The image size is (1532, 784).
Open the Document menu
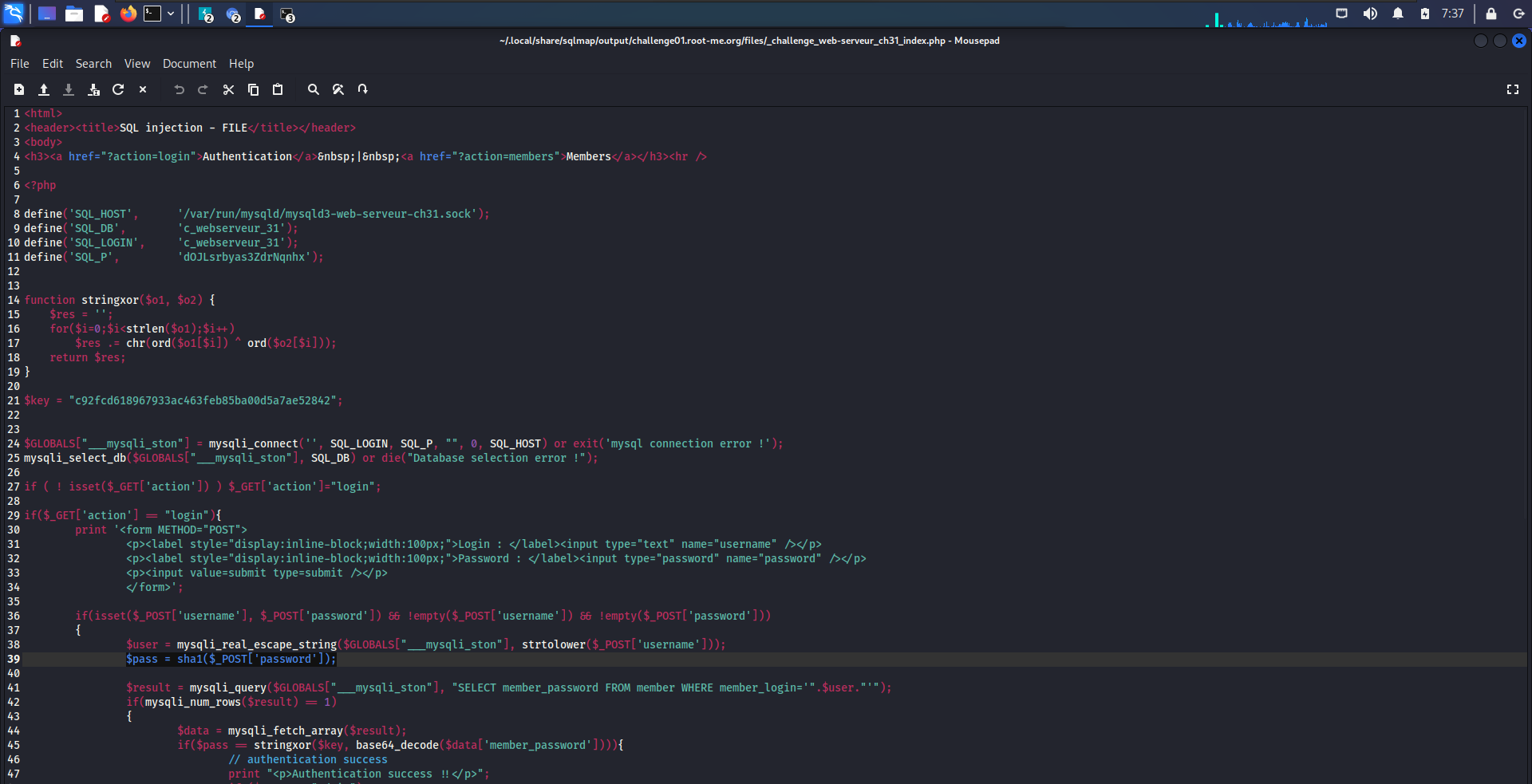coord(189,64)
